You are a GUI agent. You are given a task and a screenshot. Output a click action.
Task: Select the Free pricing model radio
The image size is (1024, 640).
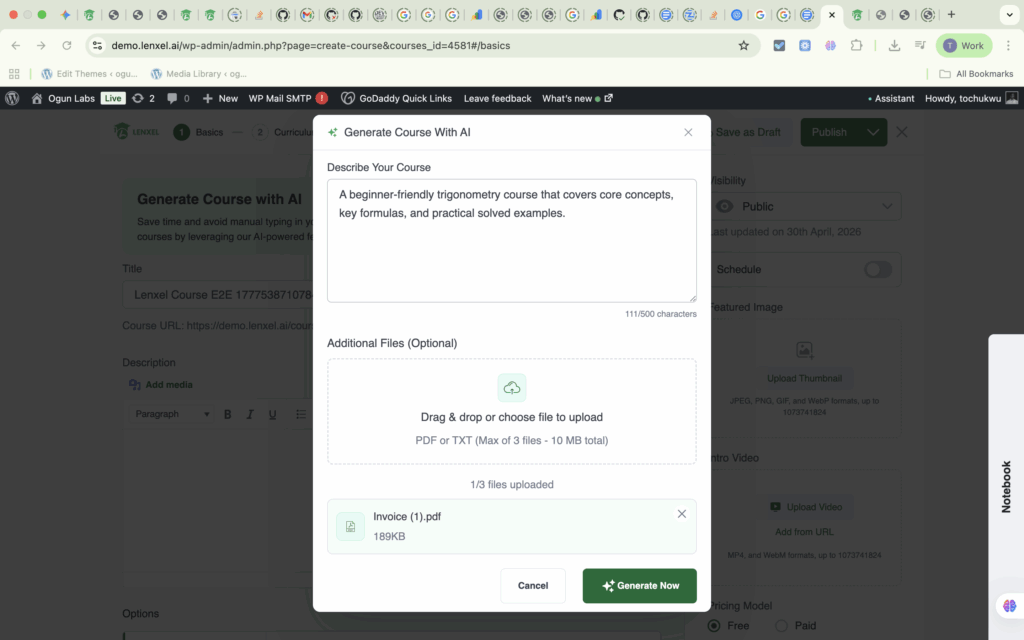click(x=714, y=626)
